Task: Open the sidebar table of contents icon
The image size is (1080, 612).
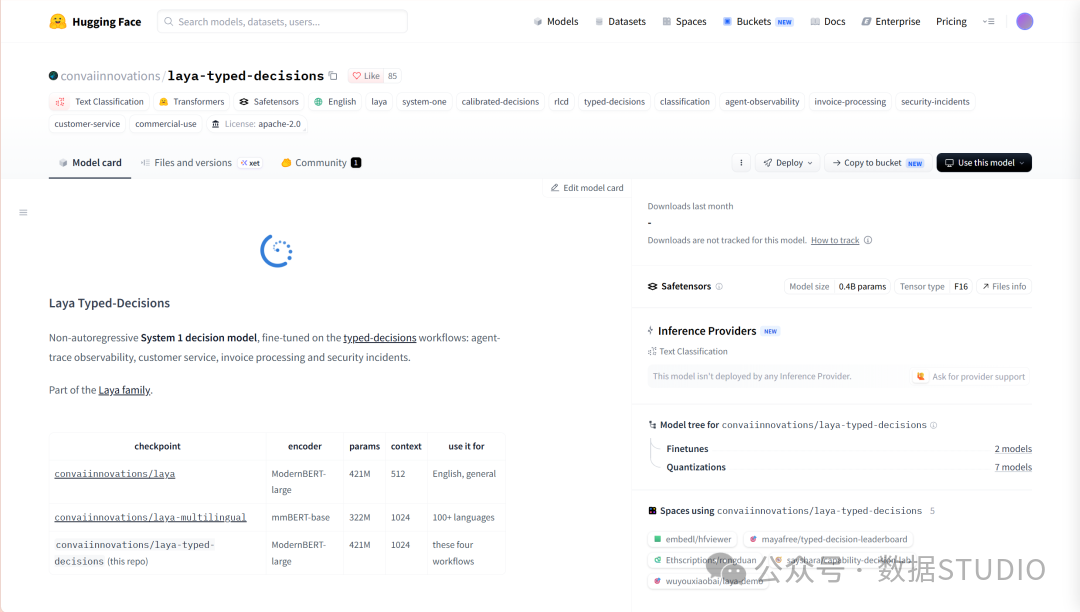Action: point(23,213)
